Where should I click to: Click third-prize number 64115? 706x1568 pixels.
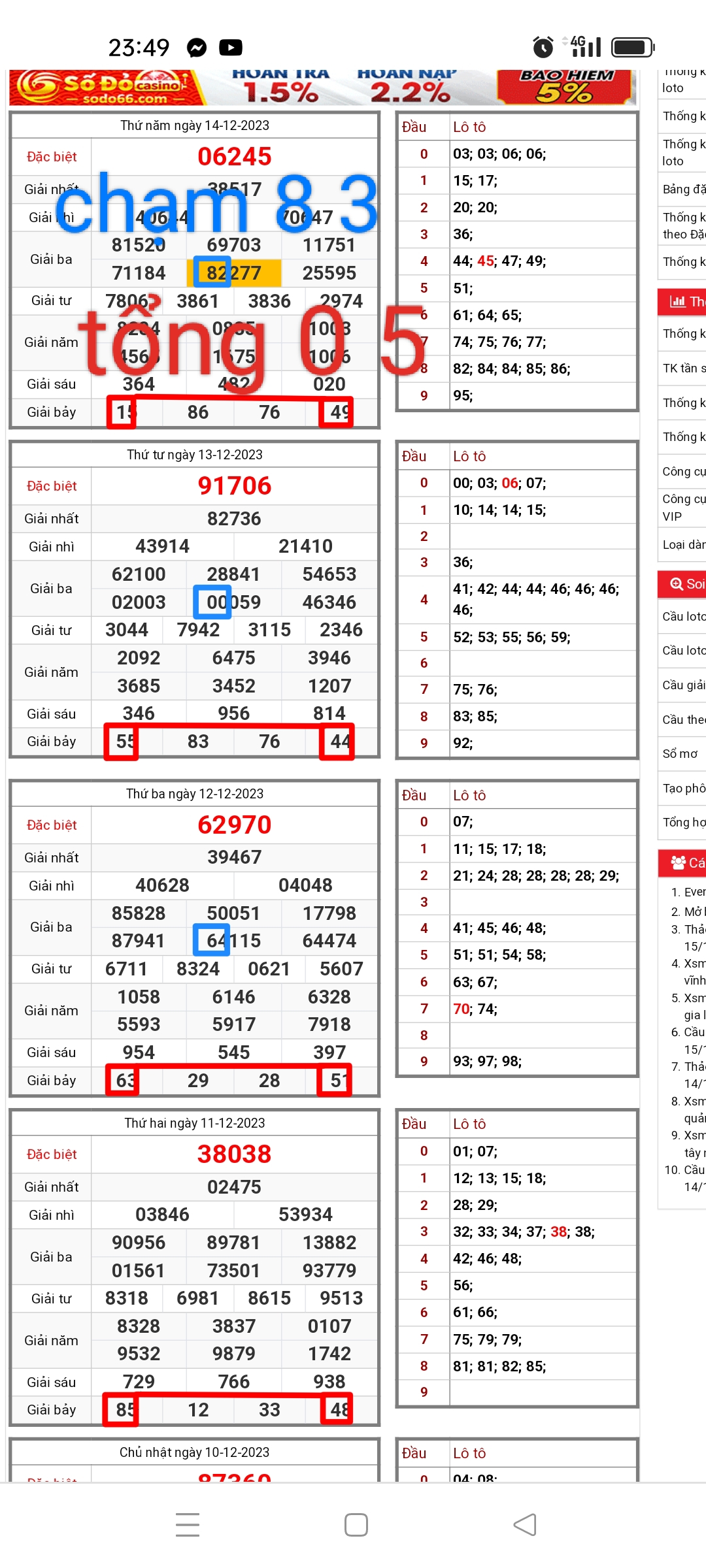[x=234, y=941]
